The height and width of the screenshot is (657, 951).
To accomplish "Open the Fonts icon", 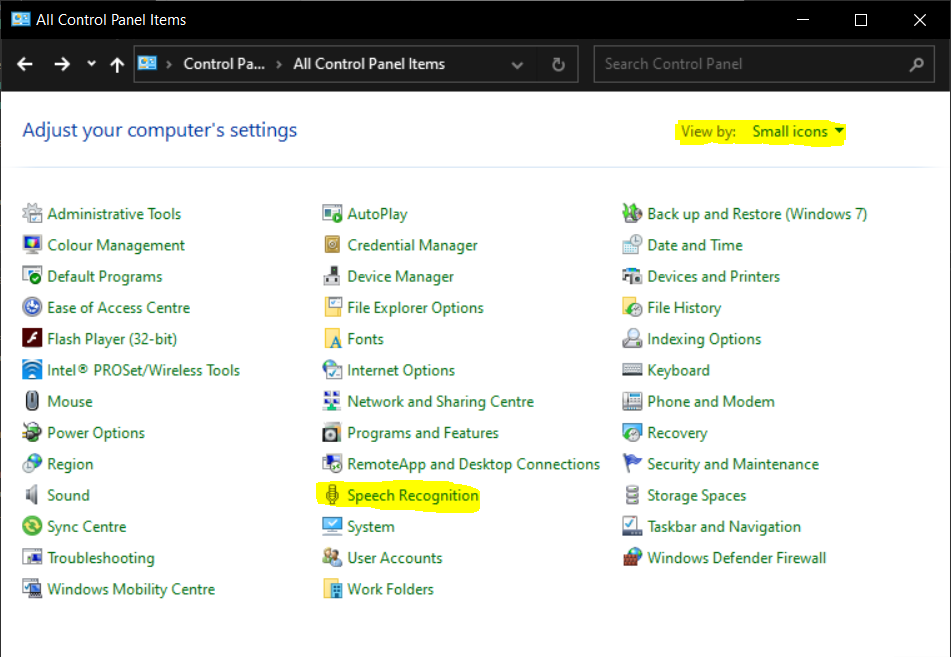I will tap(332, 339).
